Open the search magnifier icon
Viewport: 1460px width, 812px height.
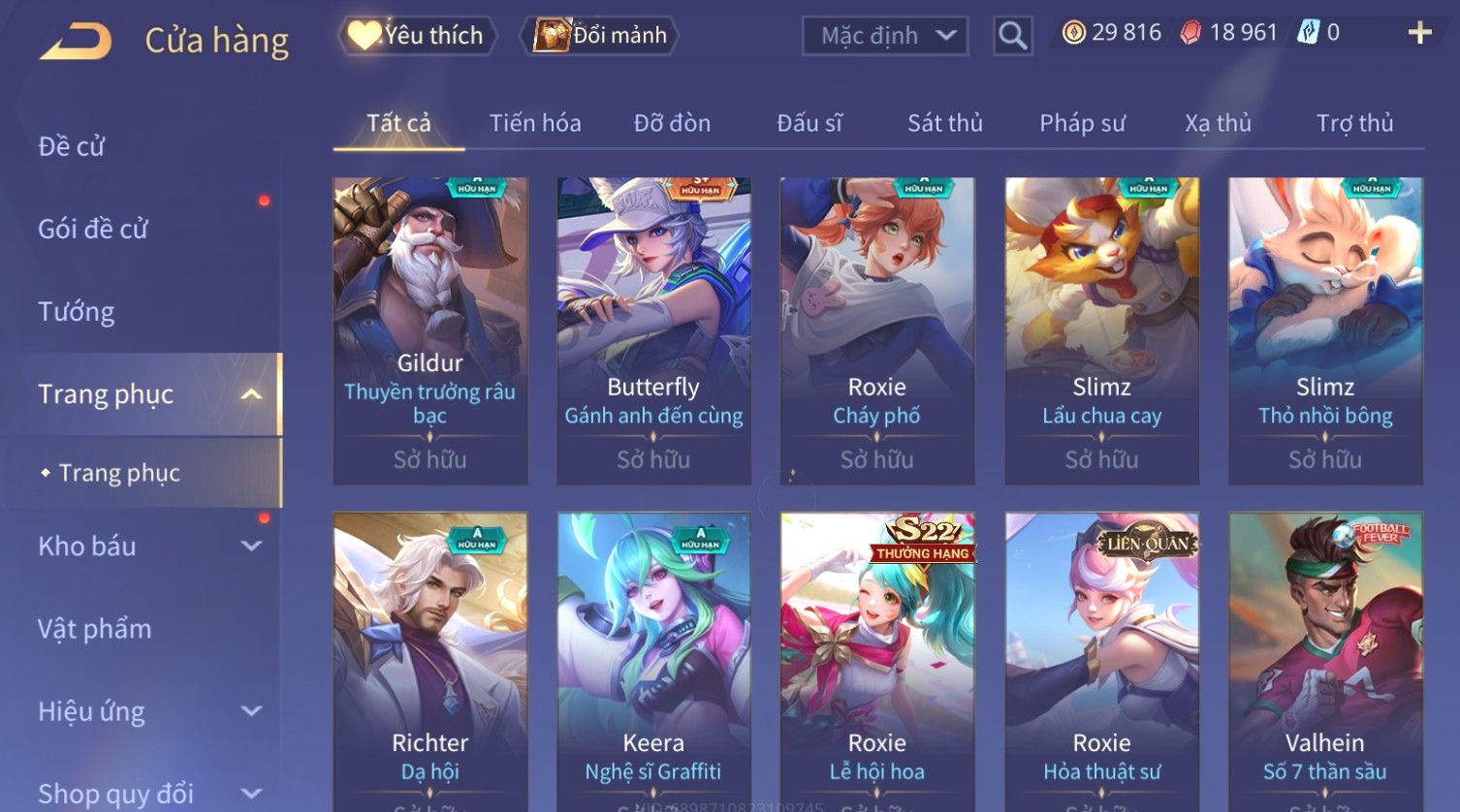(x=1013, y=36)
